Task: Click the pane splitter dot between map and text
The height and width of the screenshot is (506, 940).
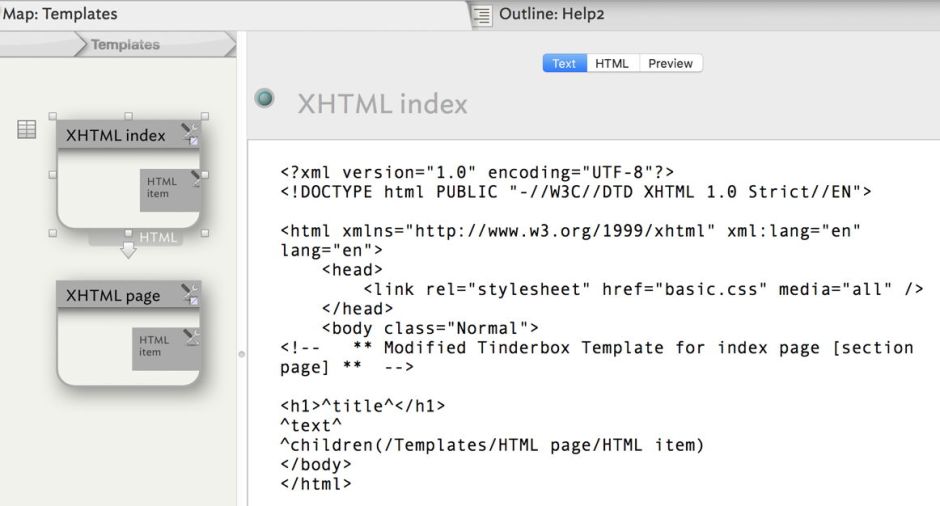Action: pyautogui.click(x=240, y=354)
